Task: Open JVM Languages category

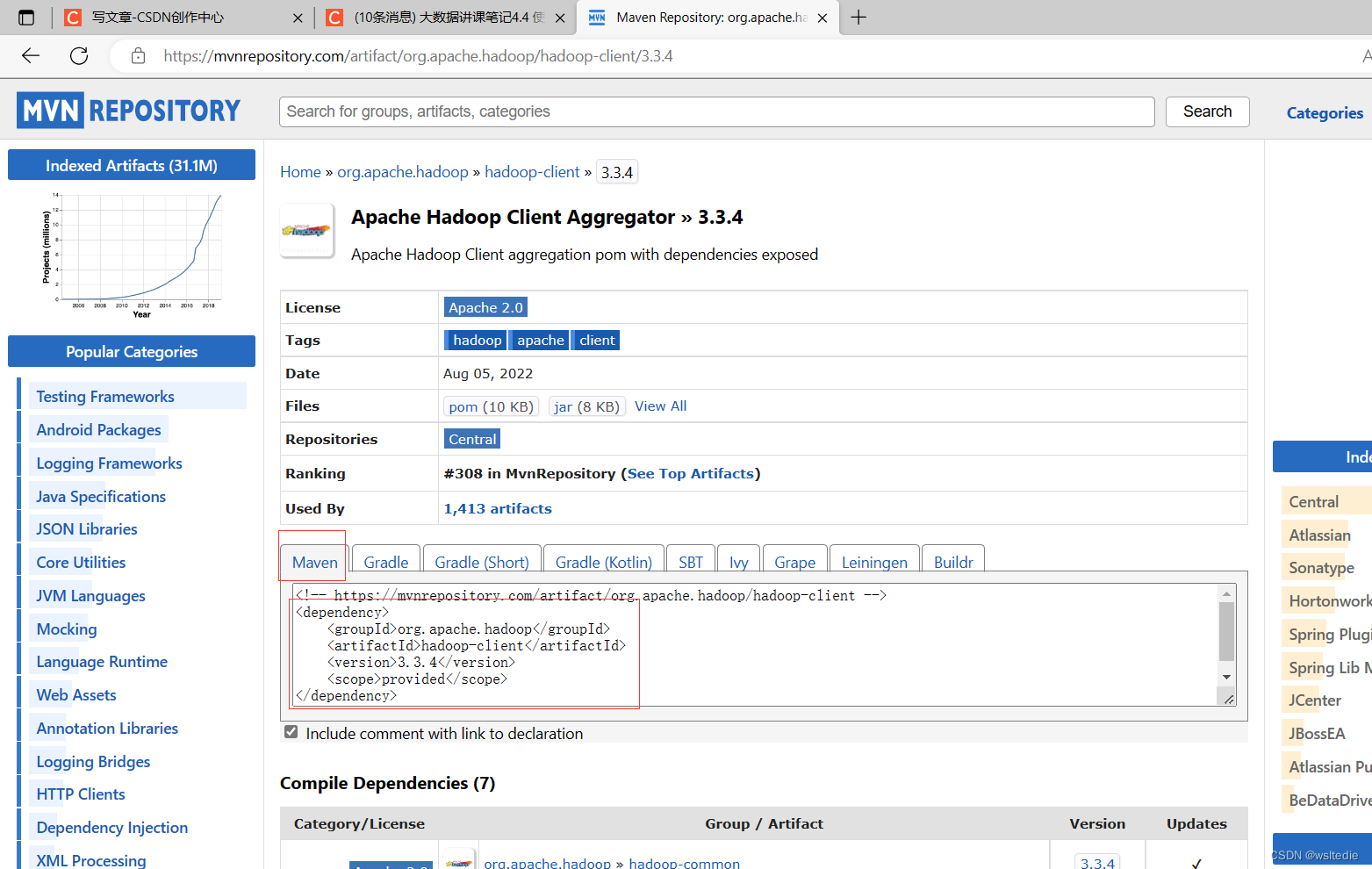Action: click(90, 596)
